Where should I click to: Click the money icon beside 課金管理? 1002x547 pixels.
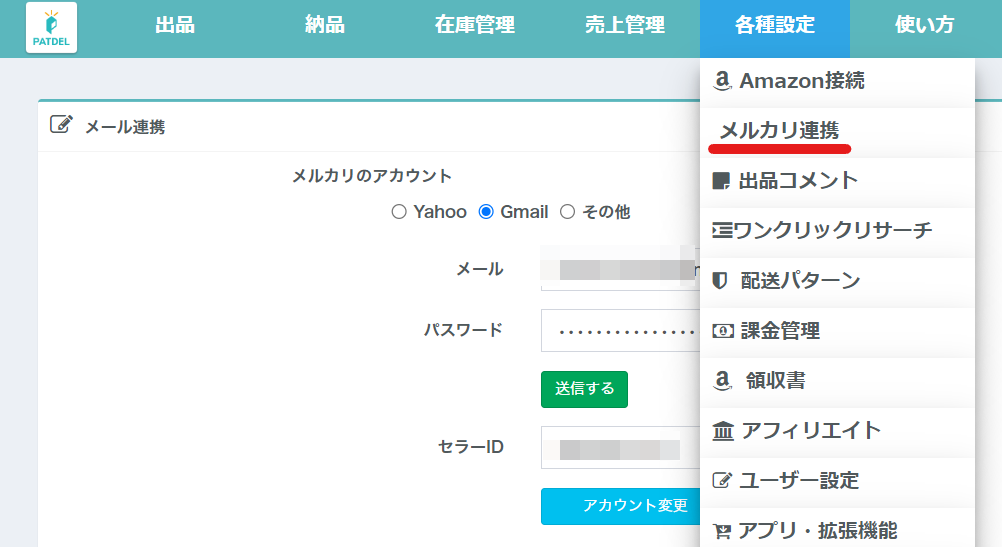(x=722, y=331)
